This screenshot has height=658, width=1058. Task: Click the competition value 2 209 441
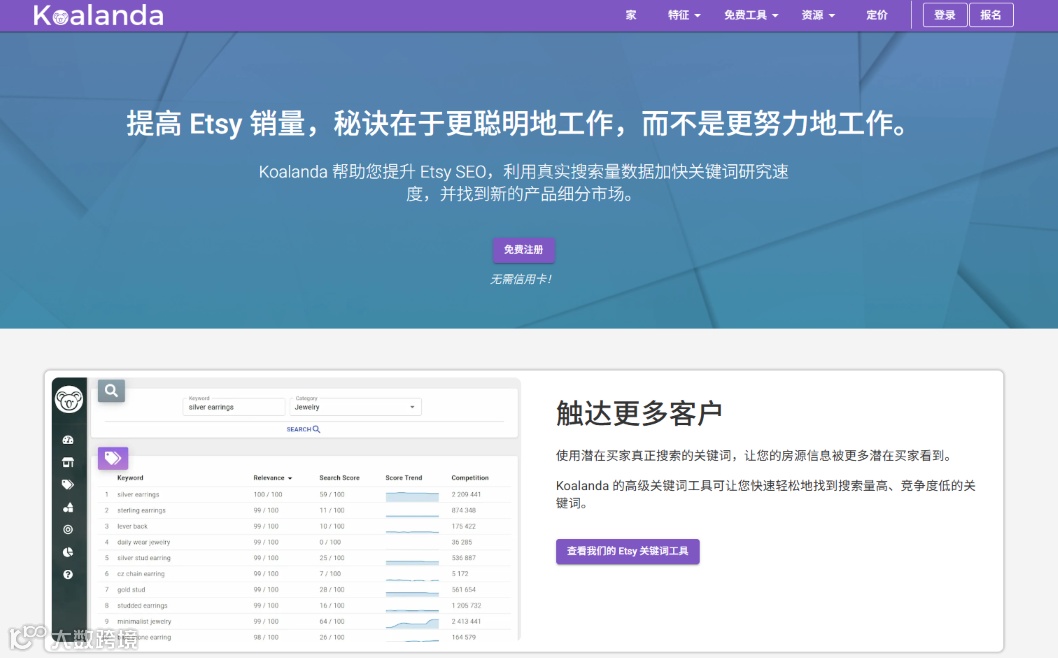(x=466, y=495)
